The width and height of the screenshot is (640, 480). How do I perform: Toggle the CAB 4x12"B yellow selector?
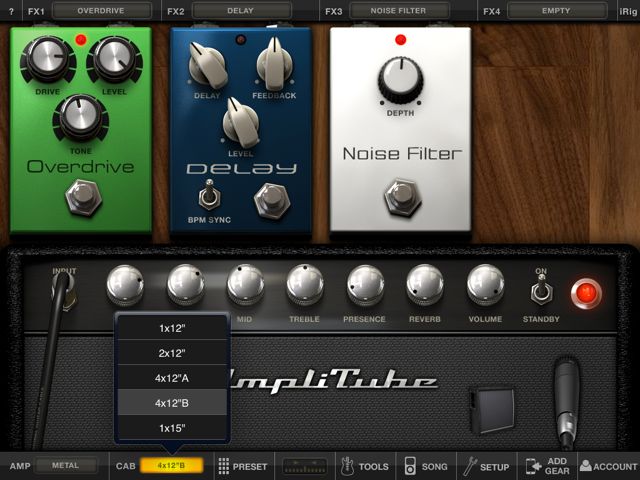point(171,466)
